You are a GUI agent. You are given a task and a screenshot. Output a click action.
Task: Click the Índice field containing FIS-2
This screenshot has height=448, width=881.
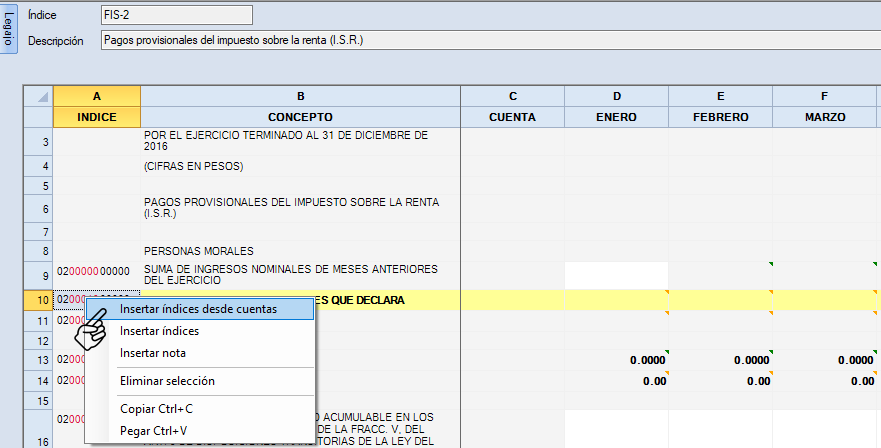pos(176,15)
